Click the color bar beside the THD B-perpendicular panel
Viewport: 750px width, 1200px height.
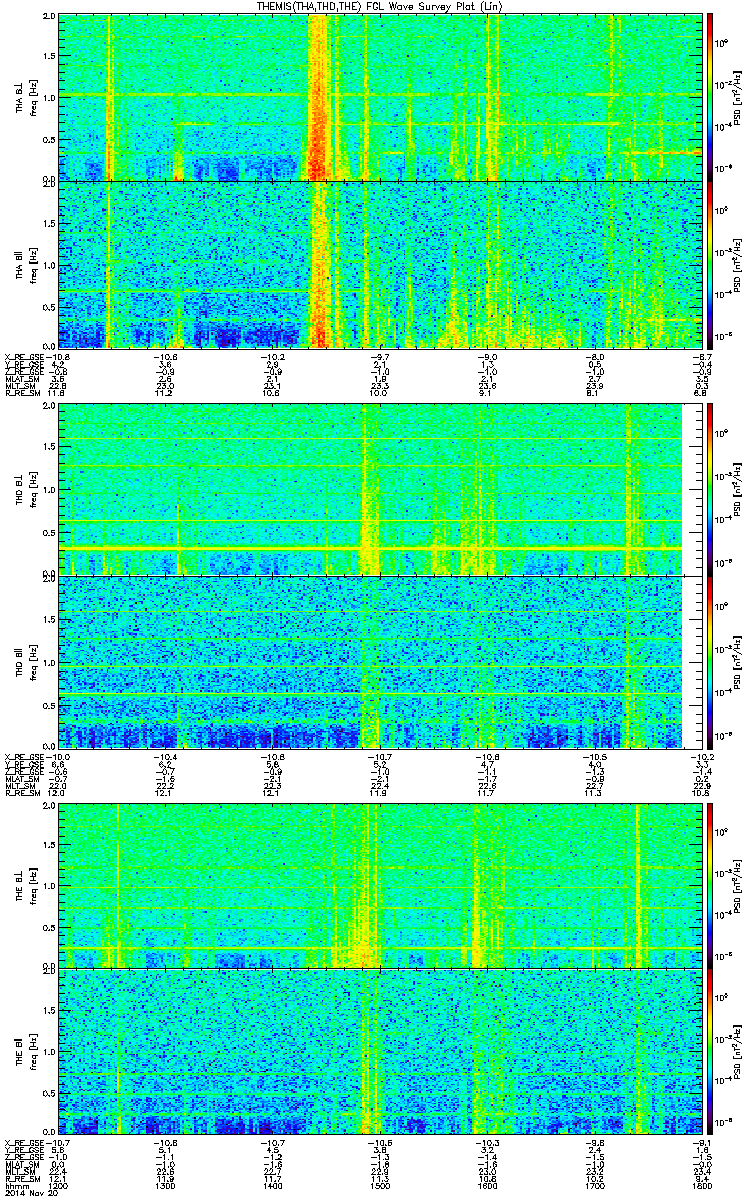pyautogui.click(x=711, y=489)
